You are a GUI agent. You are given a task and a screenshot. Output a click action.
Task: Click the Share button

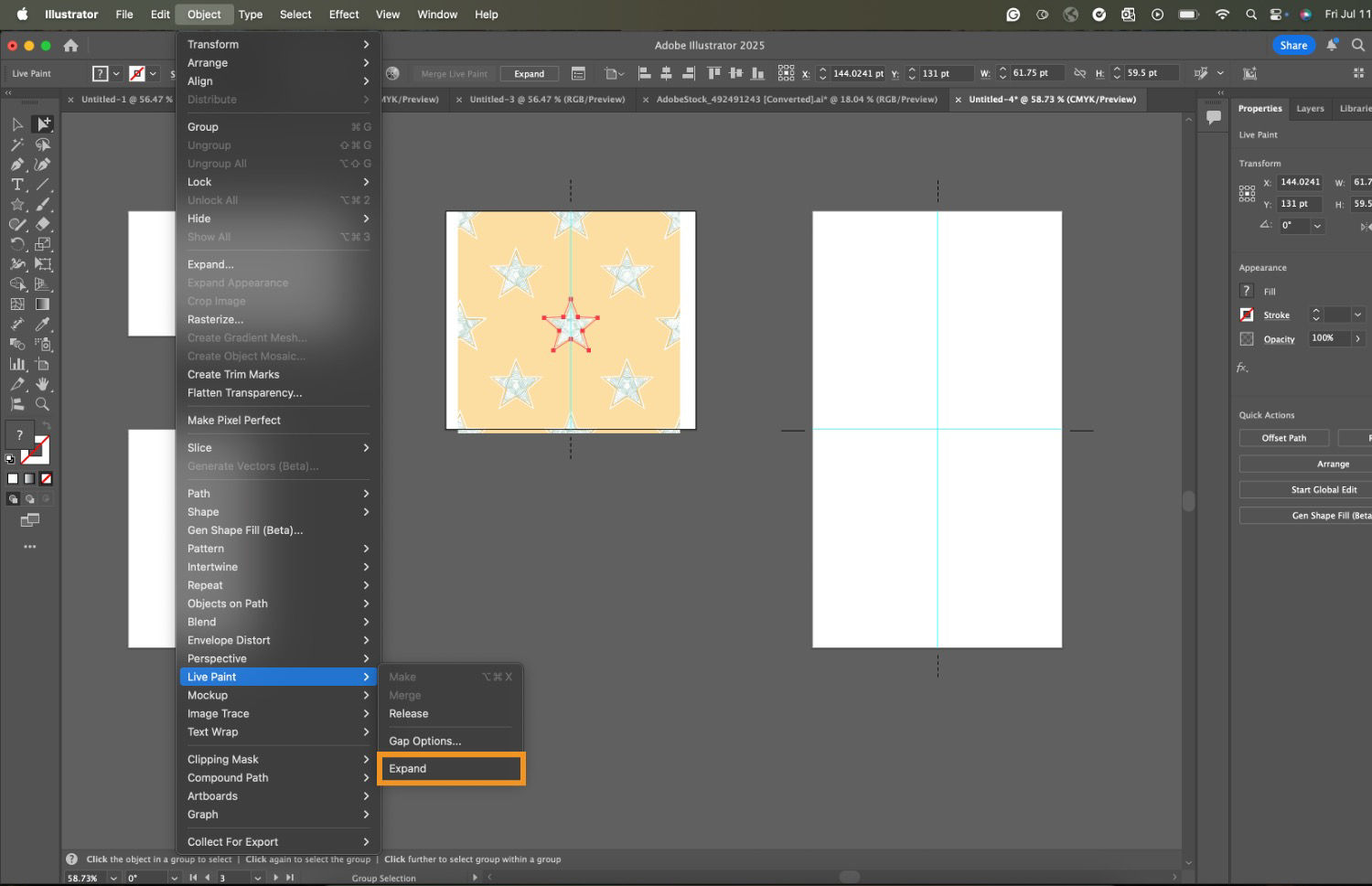(1293, 44)
